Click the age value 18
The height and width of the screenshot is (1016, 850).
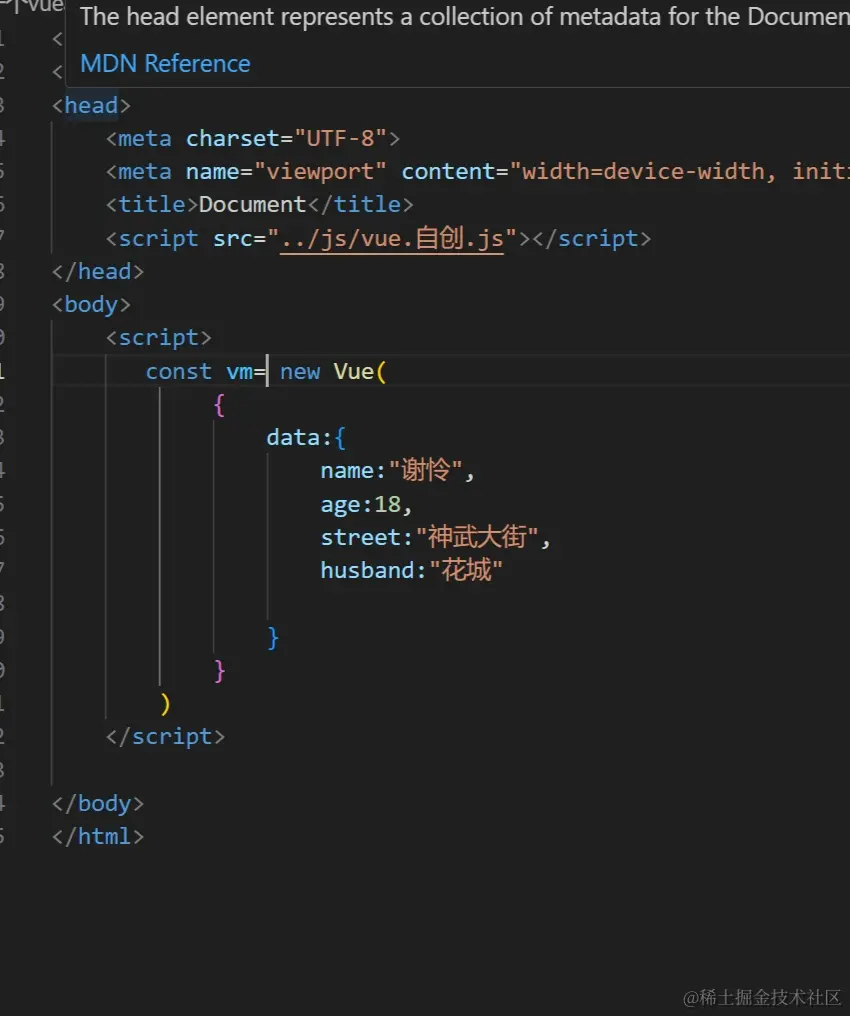[x=387, y=504]
